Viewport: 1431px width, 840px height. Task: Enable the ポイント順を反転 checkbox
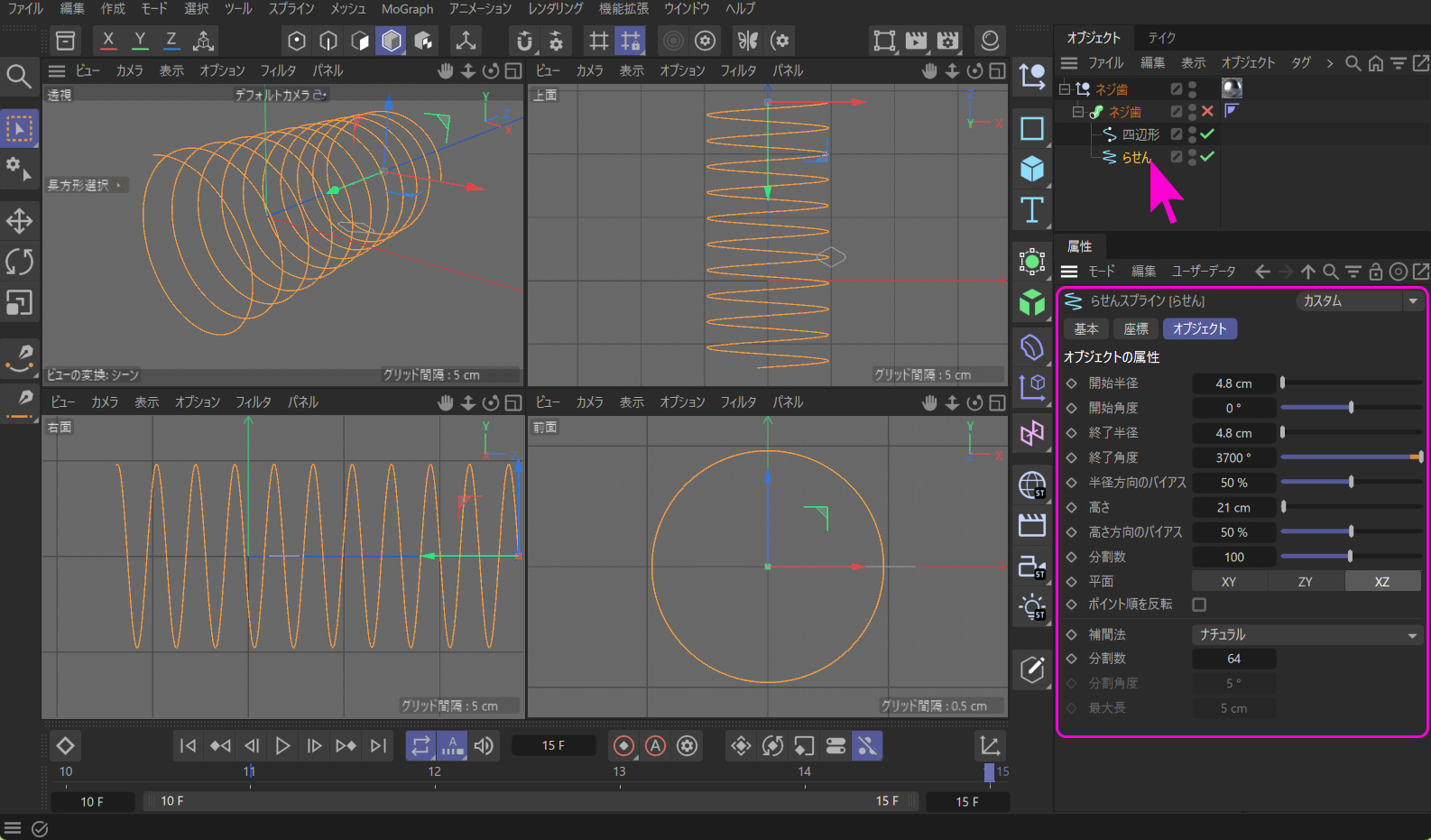coord(1199,605)
